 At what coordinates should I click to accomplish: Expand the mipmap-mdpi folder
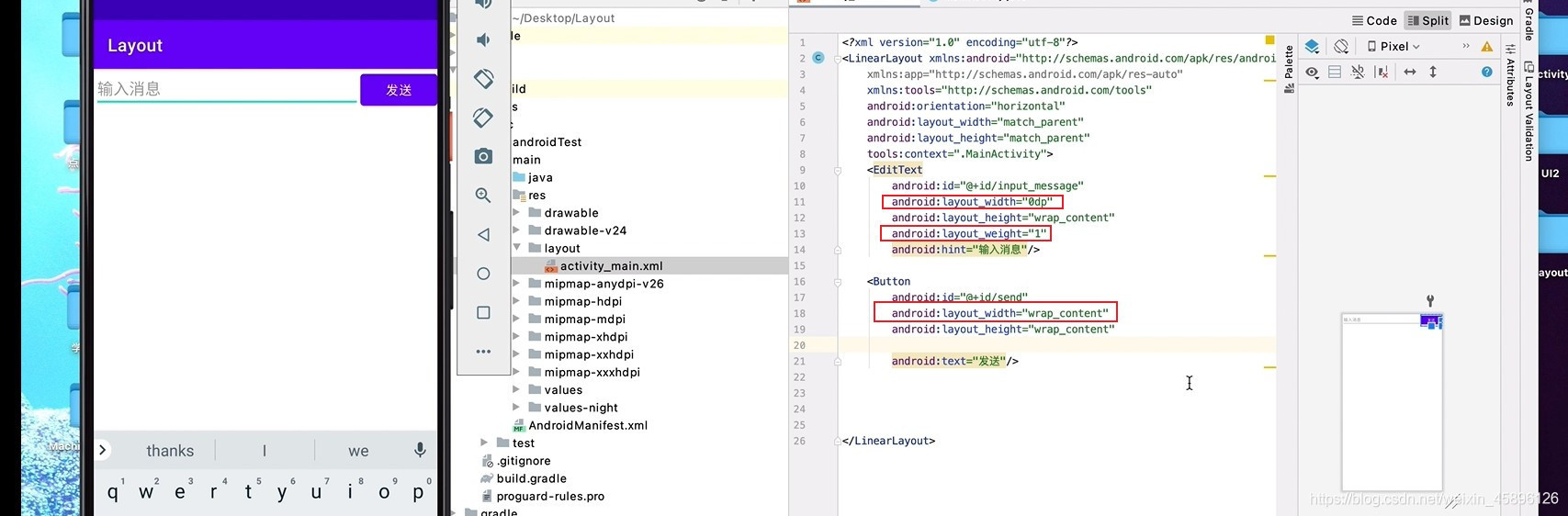(x=516, y=320)
